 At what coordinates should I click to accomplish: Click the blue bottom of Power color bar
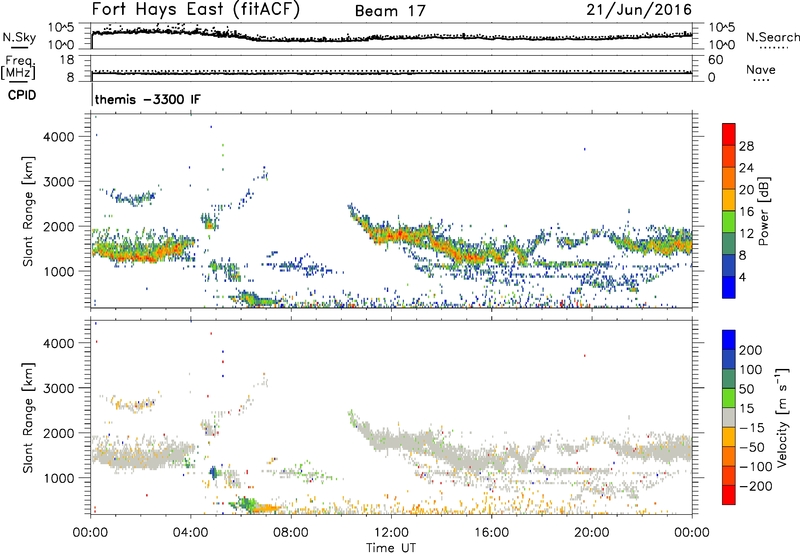(x=729, y=287)
